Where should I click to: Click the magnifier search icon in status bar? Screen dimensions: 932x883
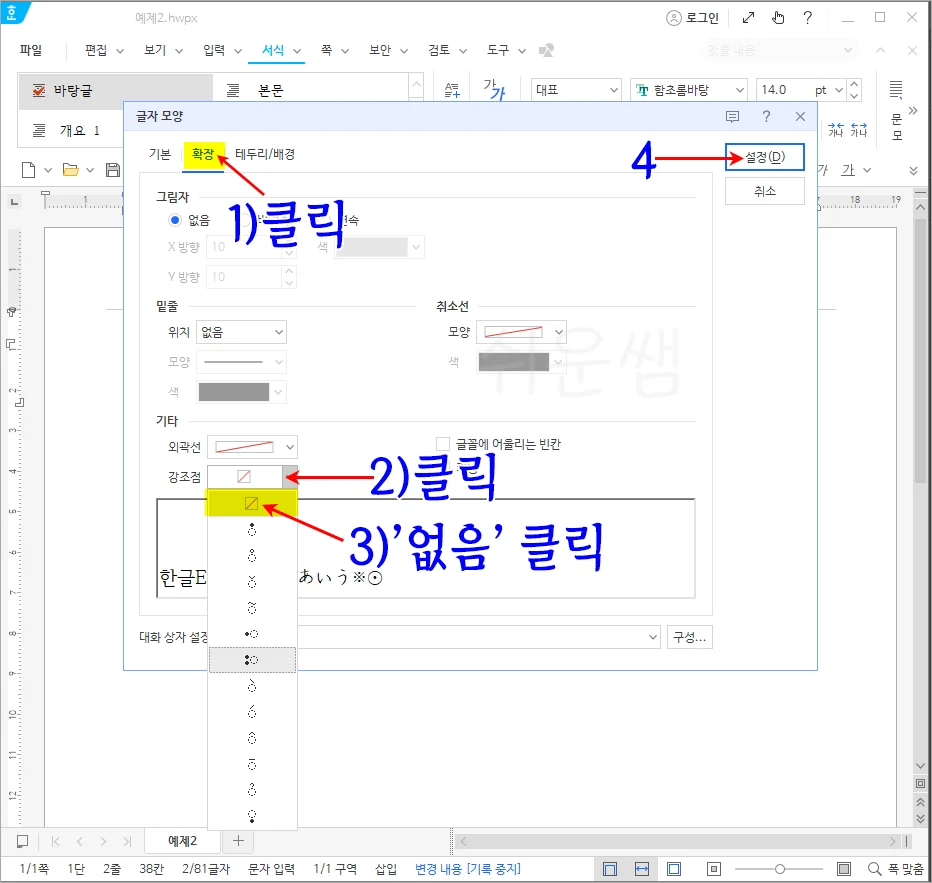point(874,868)
